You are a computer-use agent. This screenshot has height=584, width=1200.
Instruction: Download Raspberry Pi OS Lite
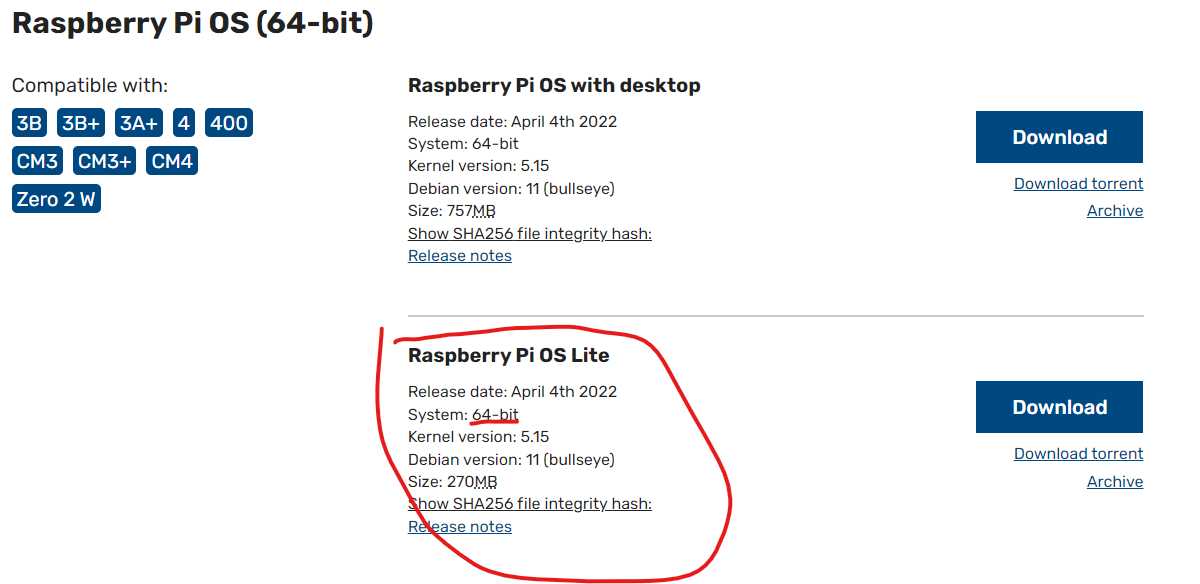pyautogui.click(x=1059, y=407)
